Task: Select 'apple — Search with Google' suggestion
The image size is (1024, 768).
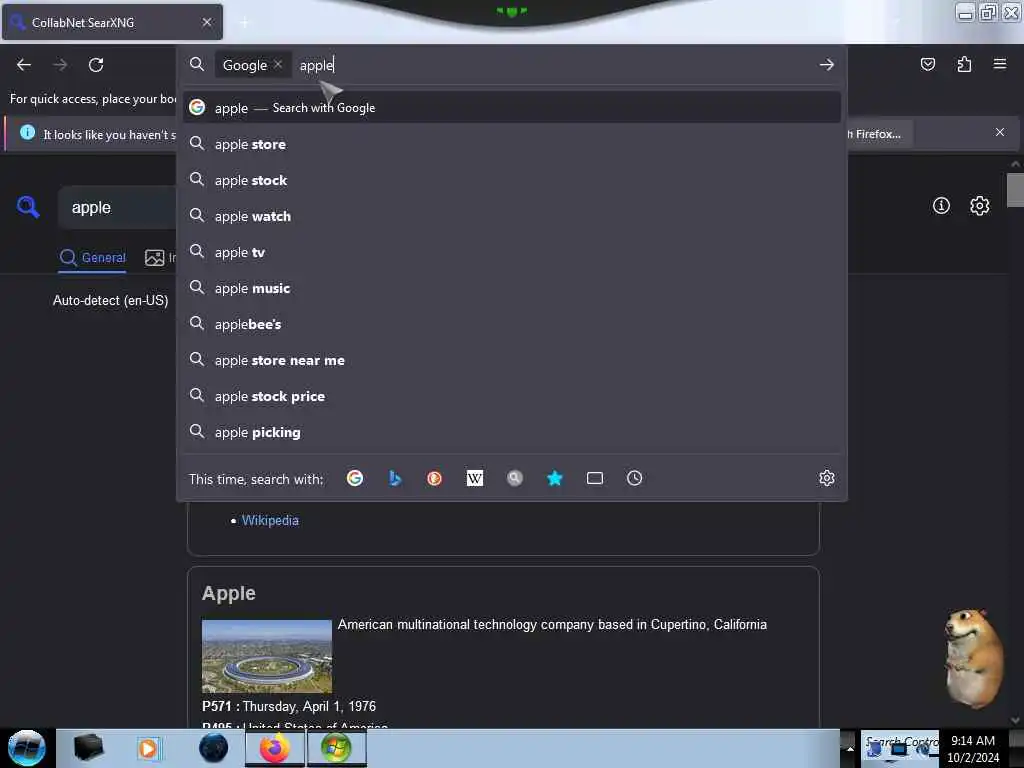Action: pos(511,108)
